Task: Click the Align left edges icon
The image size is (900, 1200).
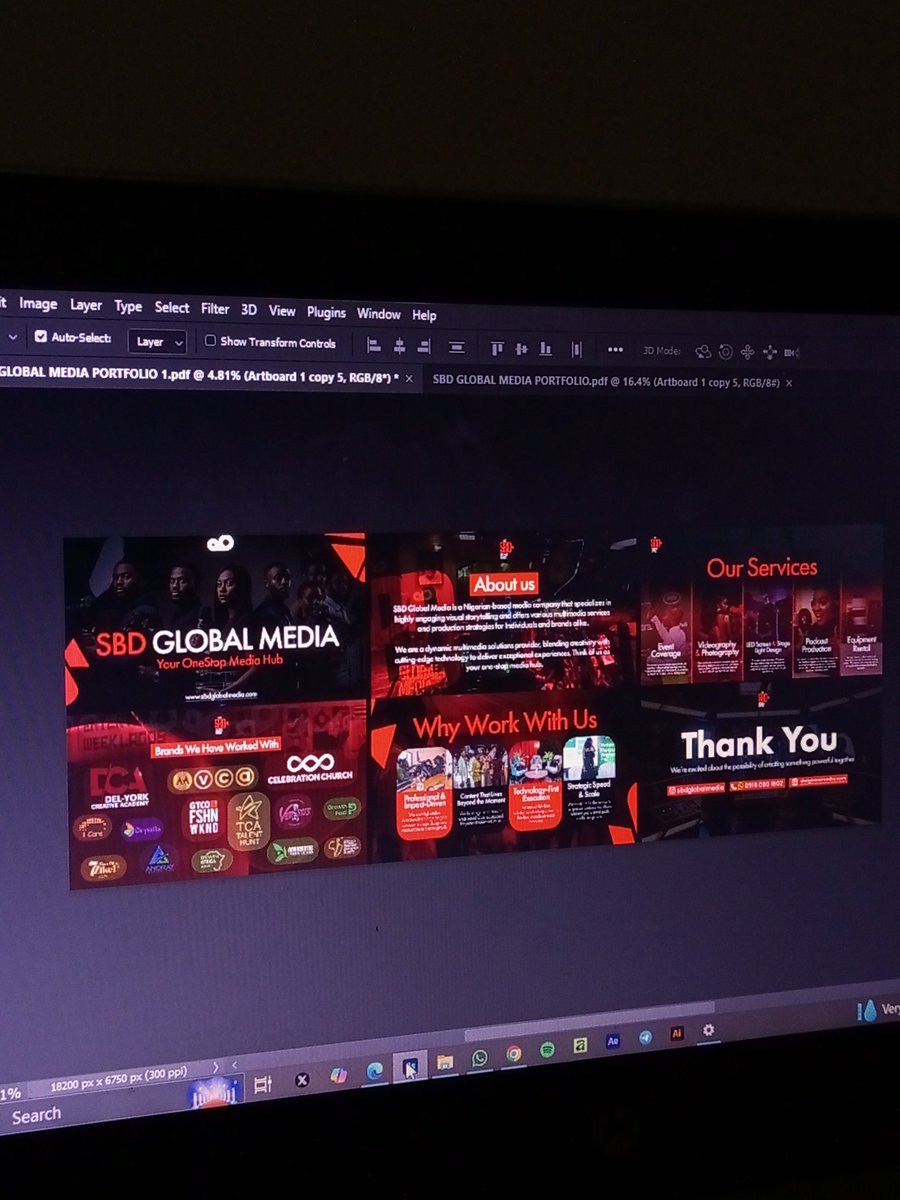Action: pos(374,346)
